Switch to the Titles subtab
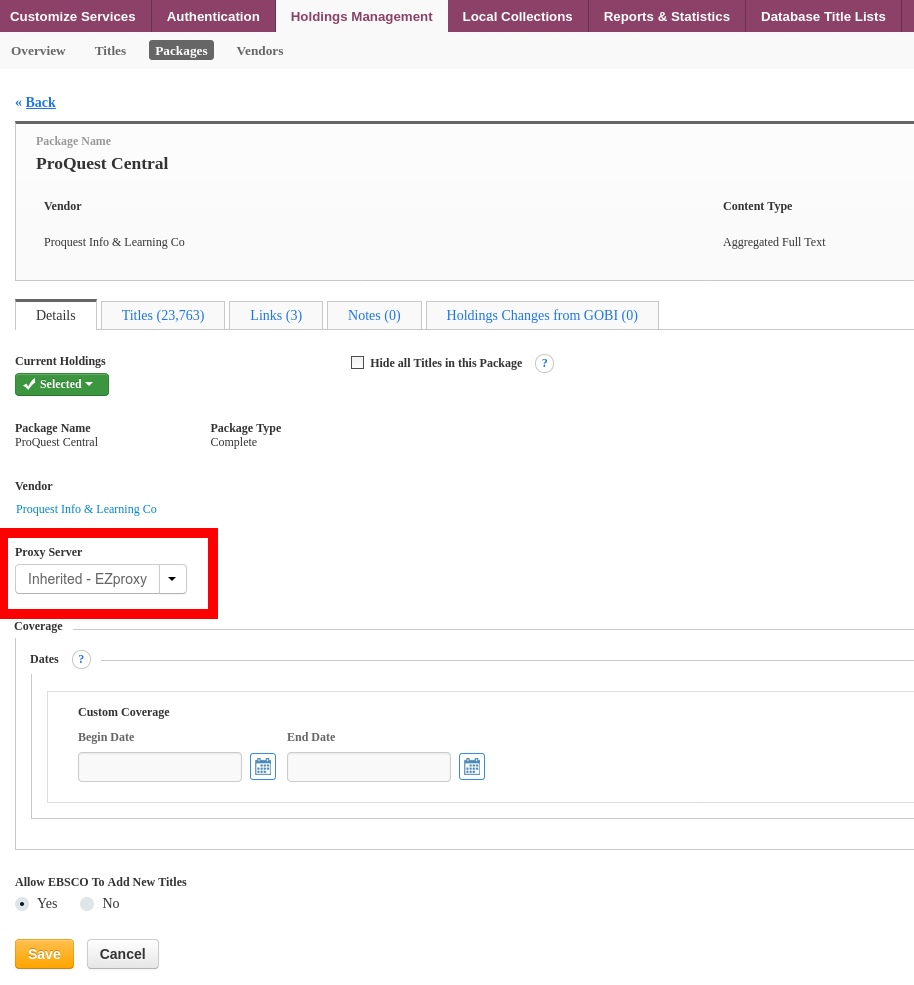914x985 pixels. click(x=111, y=51)
